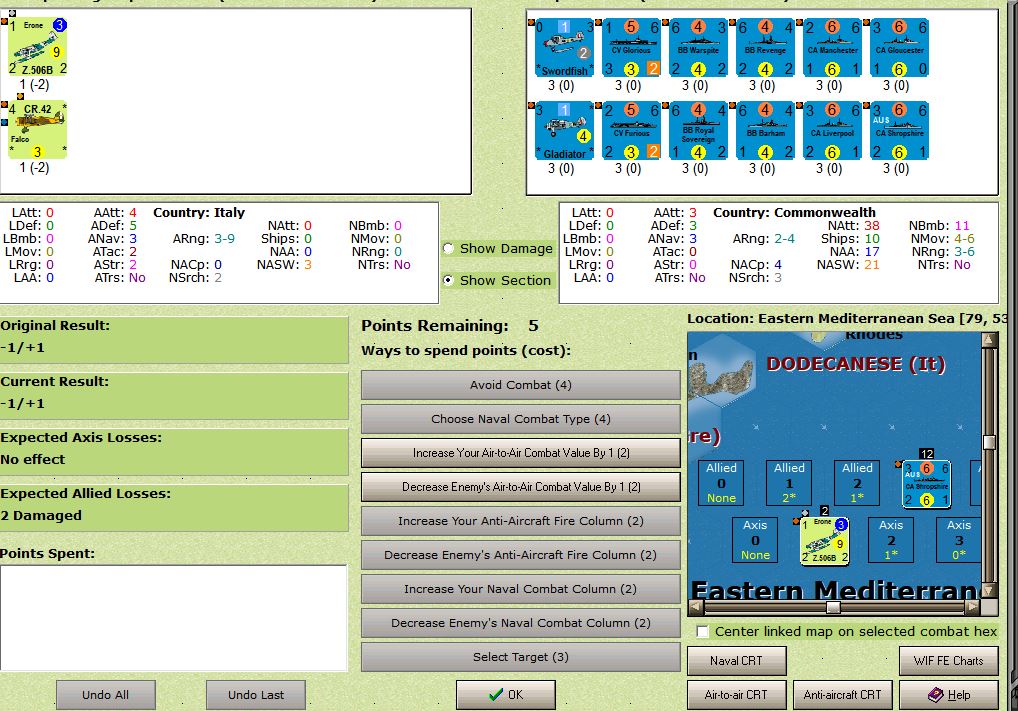The width and height of the screenshot is (1018, 711).
Task: Select the BB Royal Sovereign counter
Action: [698, 130]
